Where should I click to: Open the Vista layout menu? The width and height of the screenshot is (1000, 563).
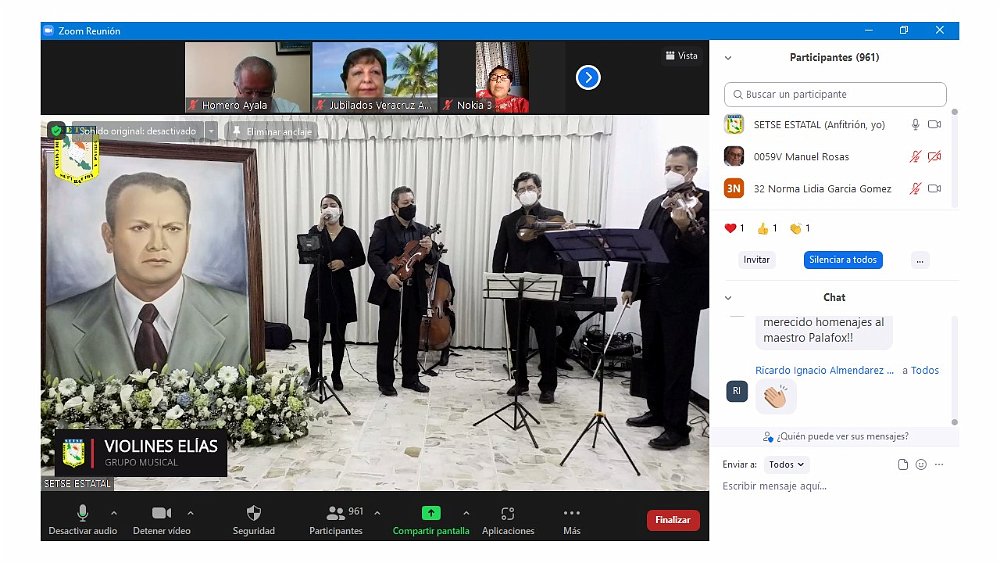681,56
